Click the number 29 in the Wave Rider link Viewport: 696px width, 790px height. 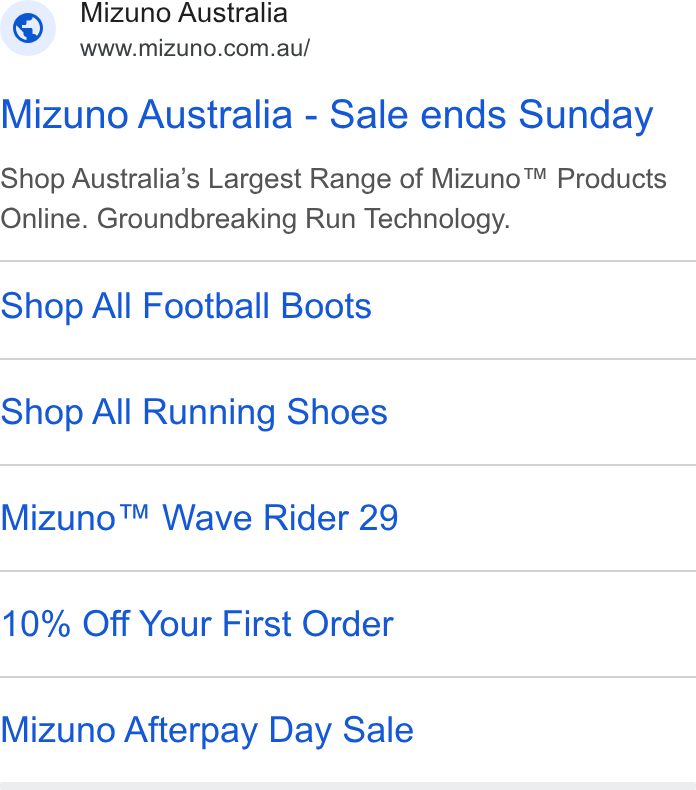click(378, 518)
